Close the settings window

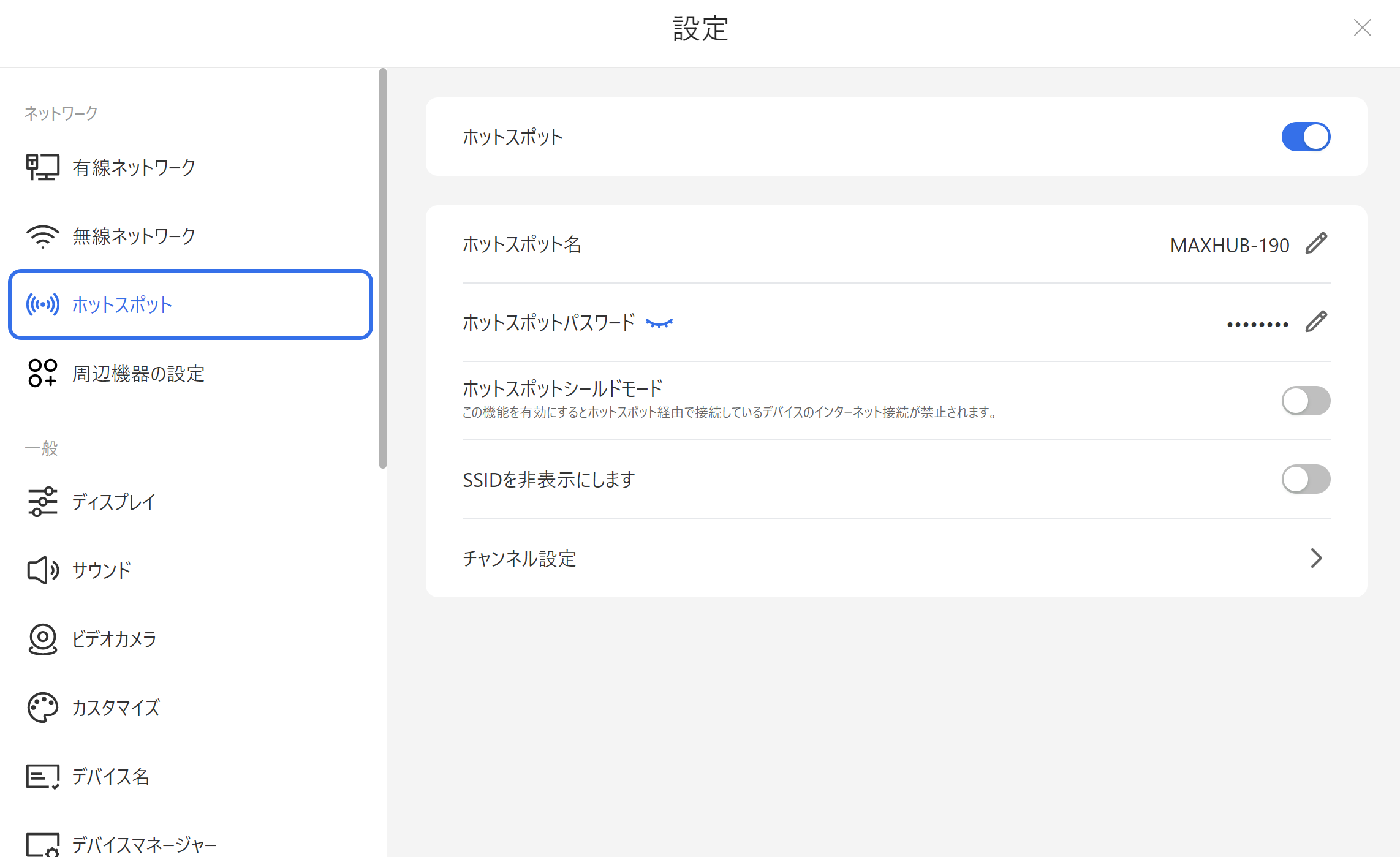point(1362,28)
